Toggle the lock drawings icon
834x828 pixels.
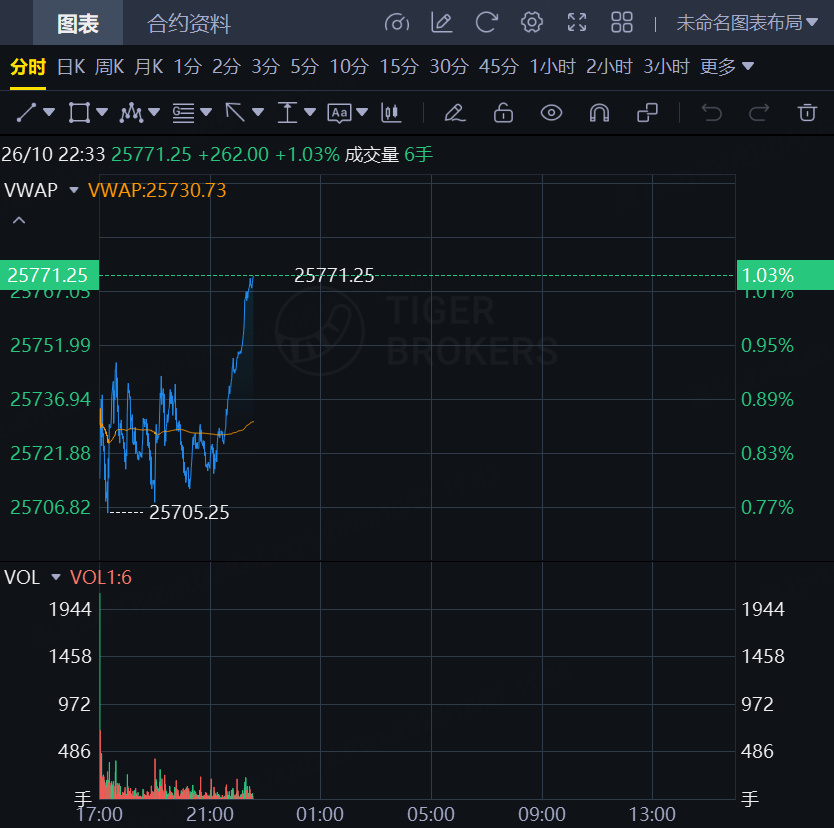coord(503,113)
